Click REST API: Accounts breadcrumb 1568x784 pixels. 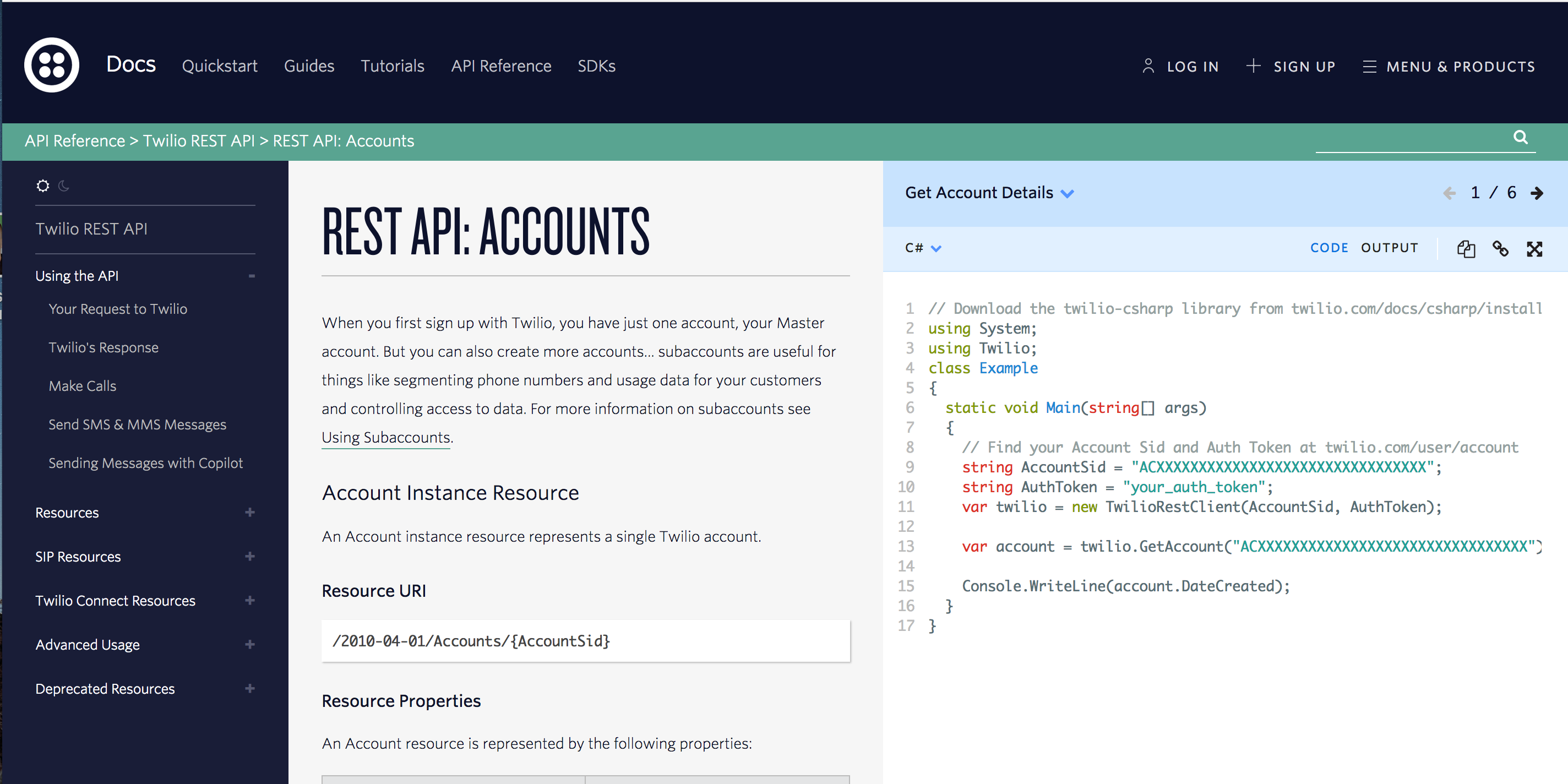coord(344,140)
